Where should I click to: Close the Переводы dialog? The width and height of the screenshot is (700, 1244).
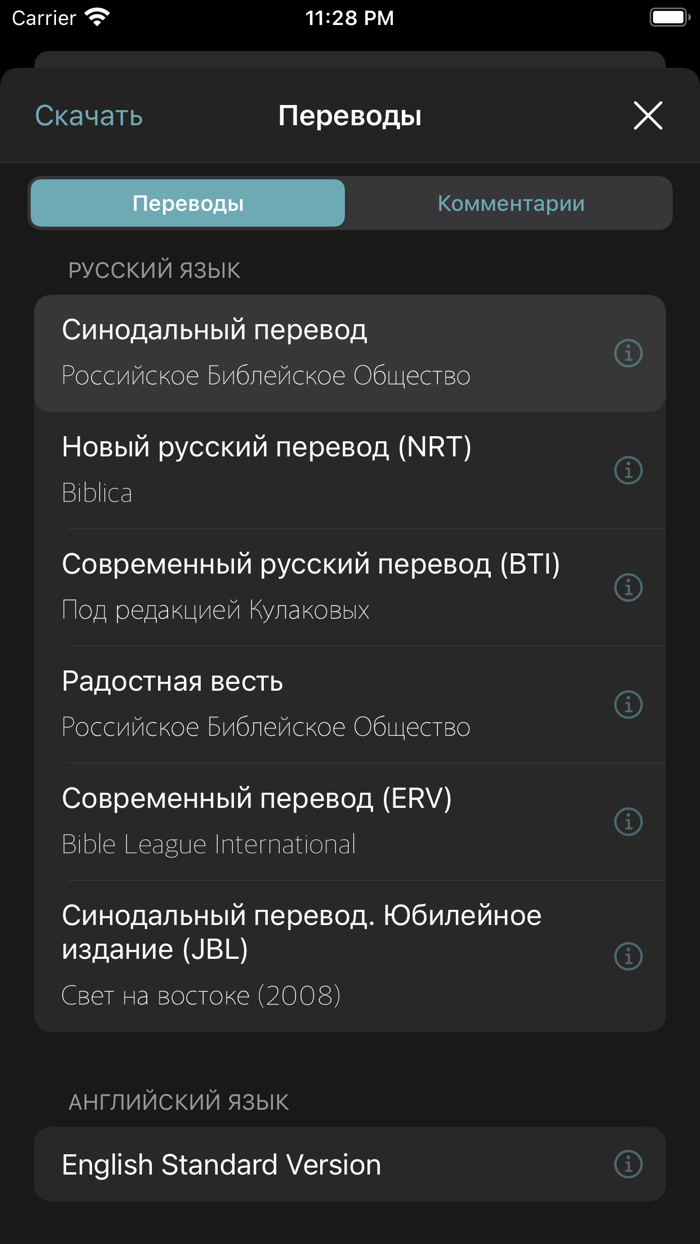tap(648, 115)
